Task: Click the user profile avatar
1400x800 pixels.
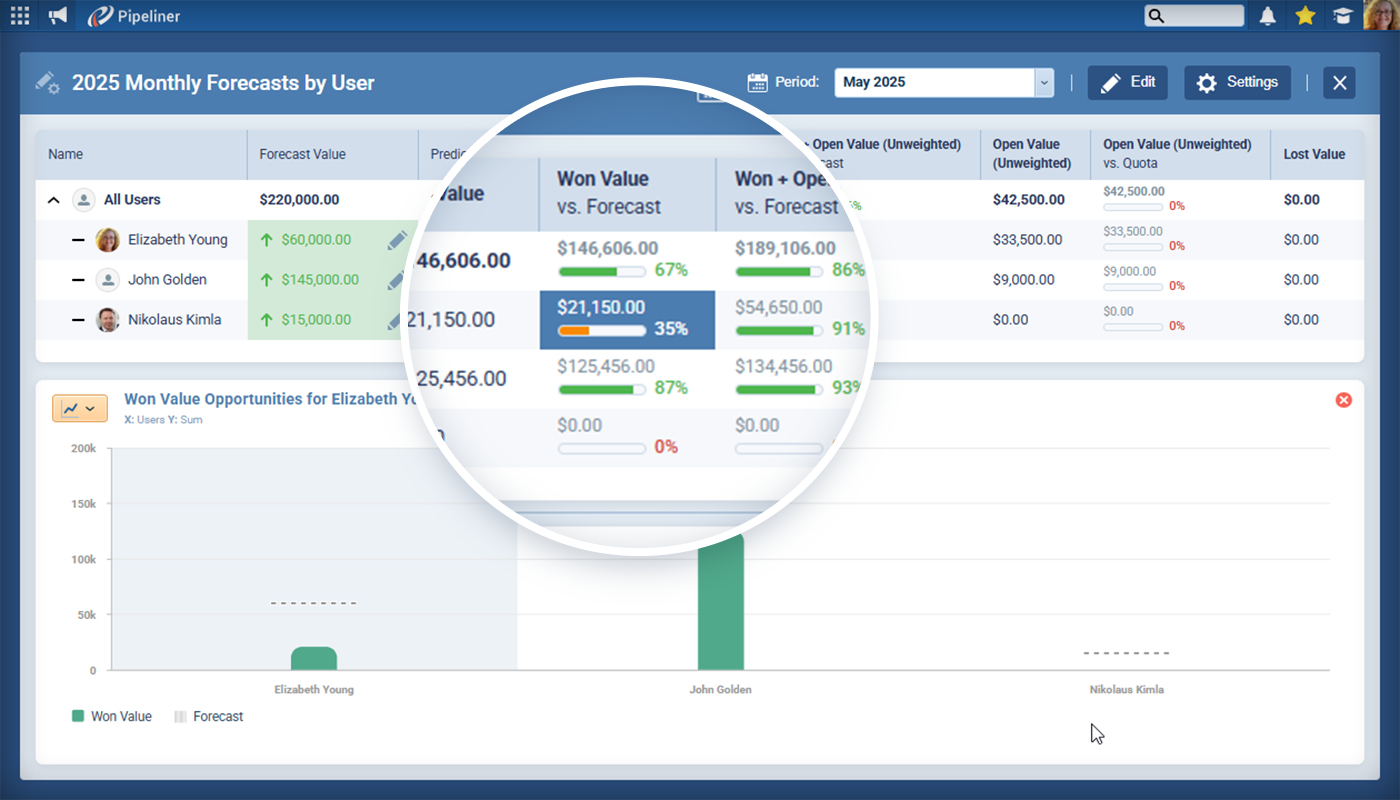Action: pos(1380,16)
